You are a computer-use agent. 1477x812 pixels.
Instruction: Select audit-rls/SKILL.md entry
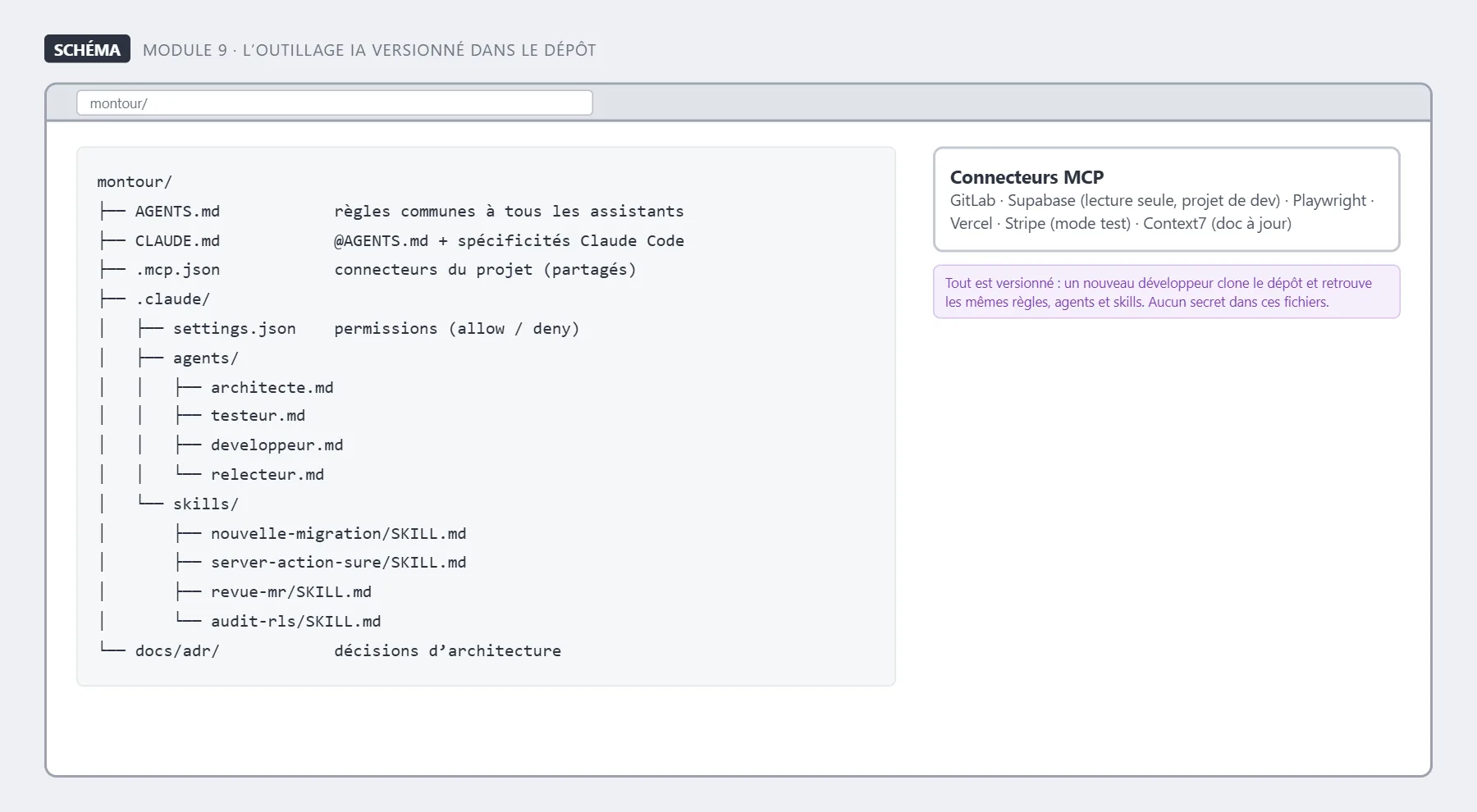295,622
